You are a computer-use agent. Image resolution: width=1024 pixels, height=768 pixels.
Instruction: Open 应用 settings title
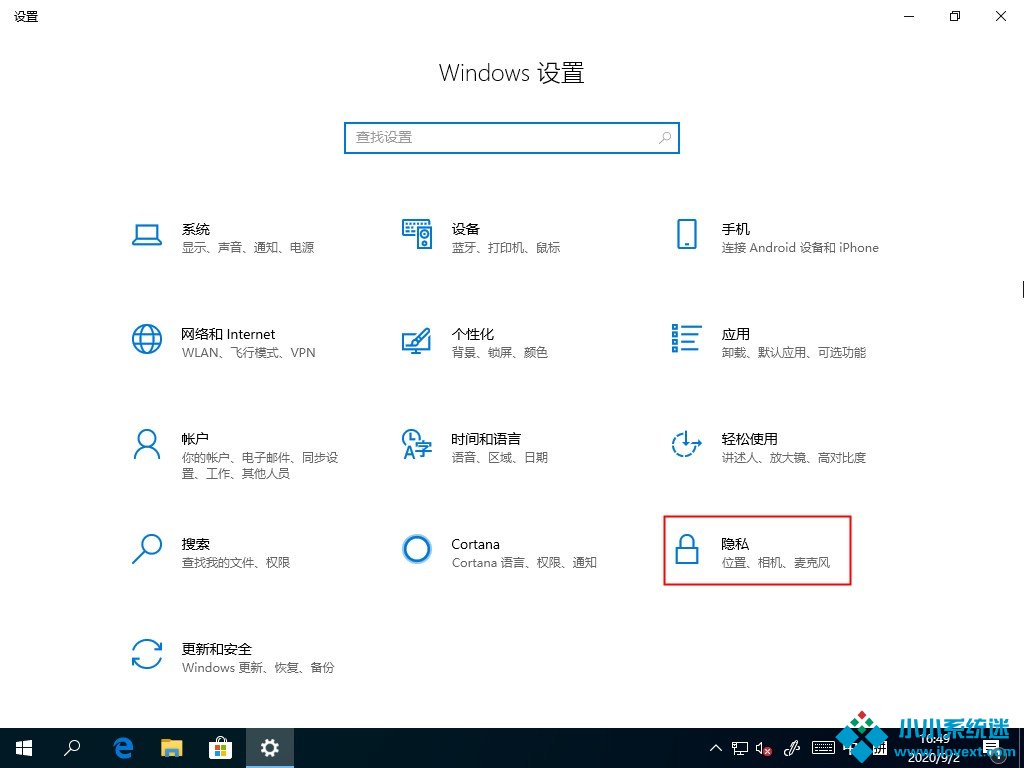click(x=735, y=334)
